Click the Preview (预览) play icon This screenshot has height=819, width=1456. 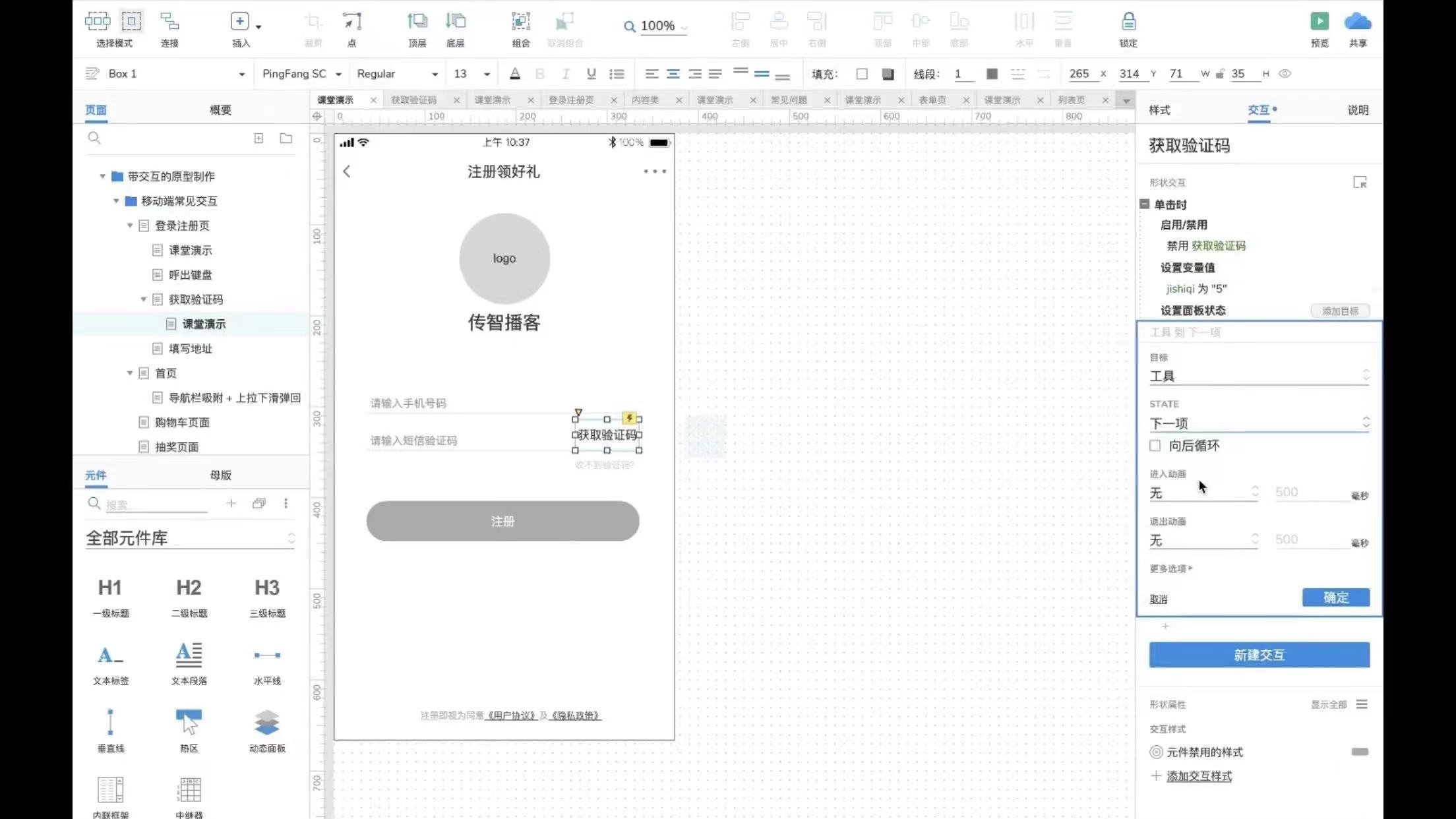tap(1319, 22)
